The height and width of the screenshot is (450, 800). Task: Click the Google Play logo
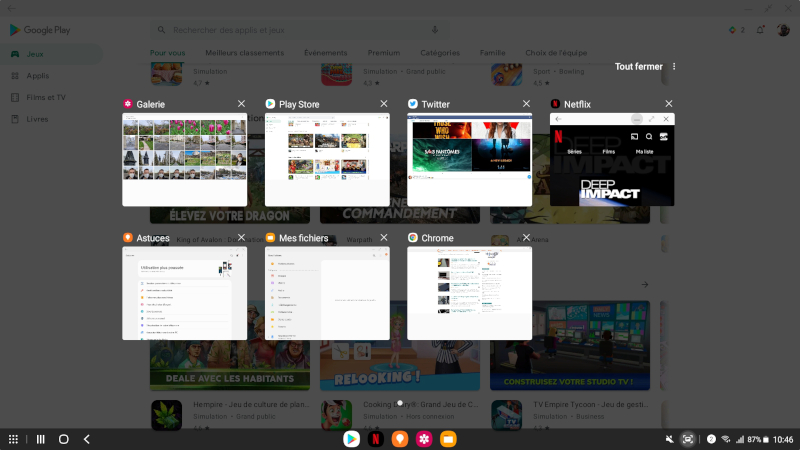pyautogui.click(x=40, y=30)
